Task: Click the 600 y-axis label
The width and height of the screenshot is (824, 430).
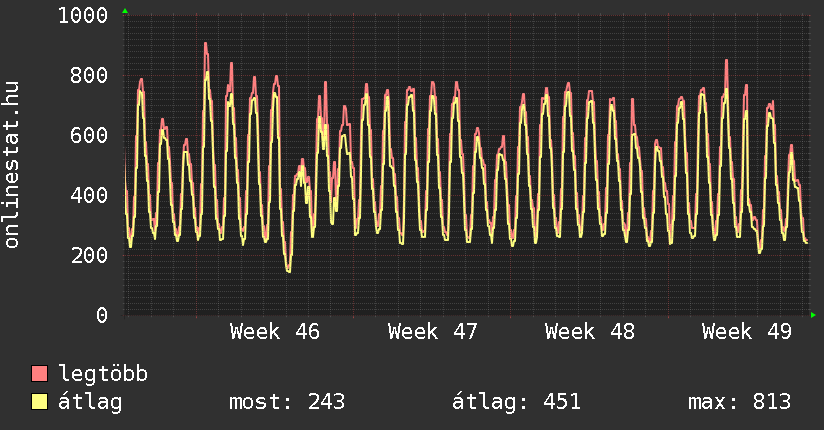Action: [x=89, y=136]
